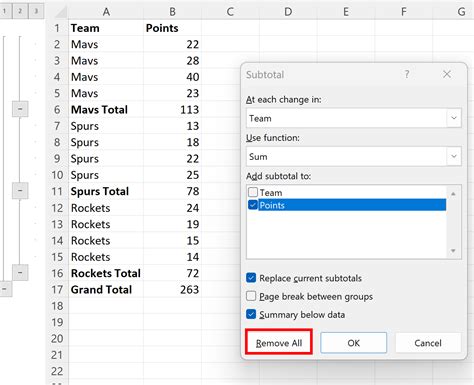Toggle Summary below data checkbox
This screenshot has width=474, height=385.
(251, 314)
